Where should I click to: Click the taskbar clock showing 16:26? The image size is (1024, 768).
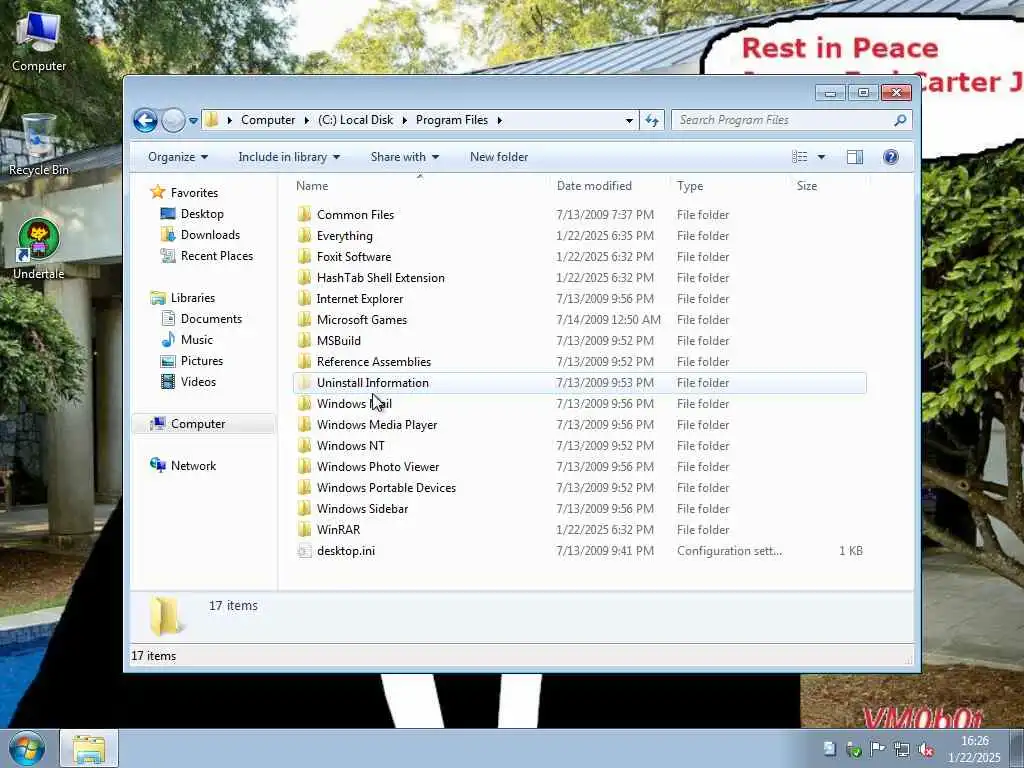(x=974, y=749)
